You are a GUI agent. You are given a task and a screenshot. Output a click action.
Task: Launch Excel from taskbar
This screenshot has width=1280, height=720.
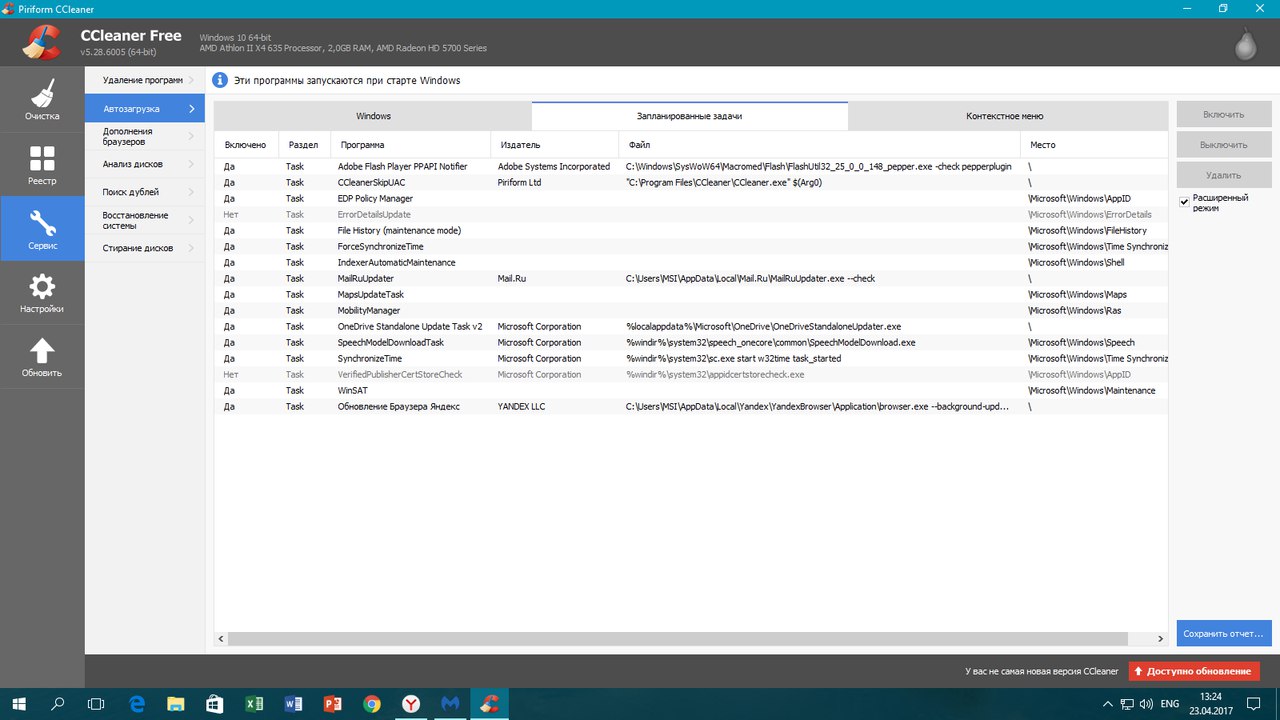pos(254,704)
